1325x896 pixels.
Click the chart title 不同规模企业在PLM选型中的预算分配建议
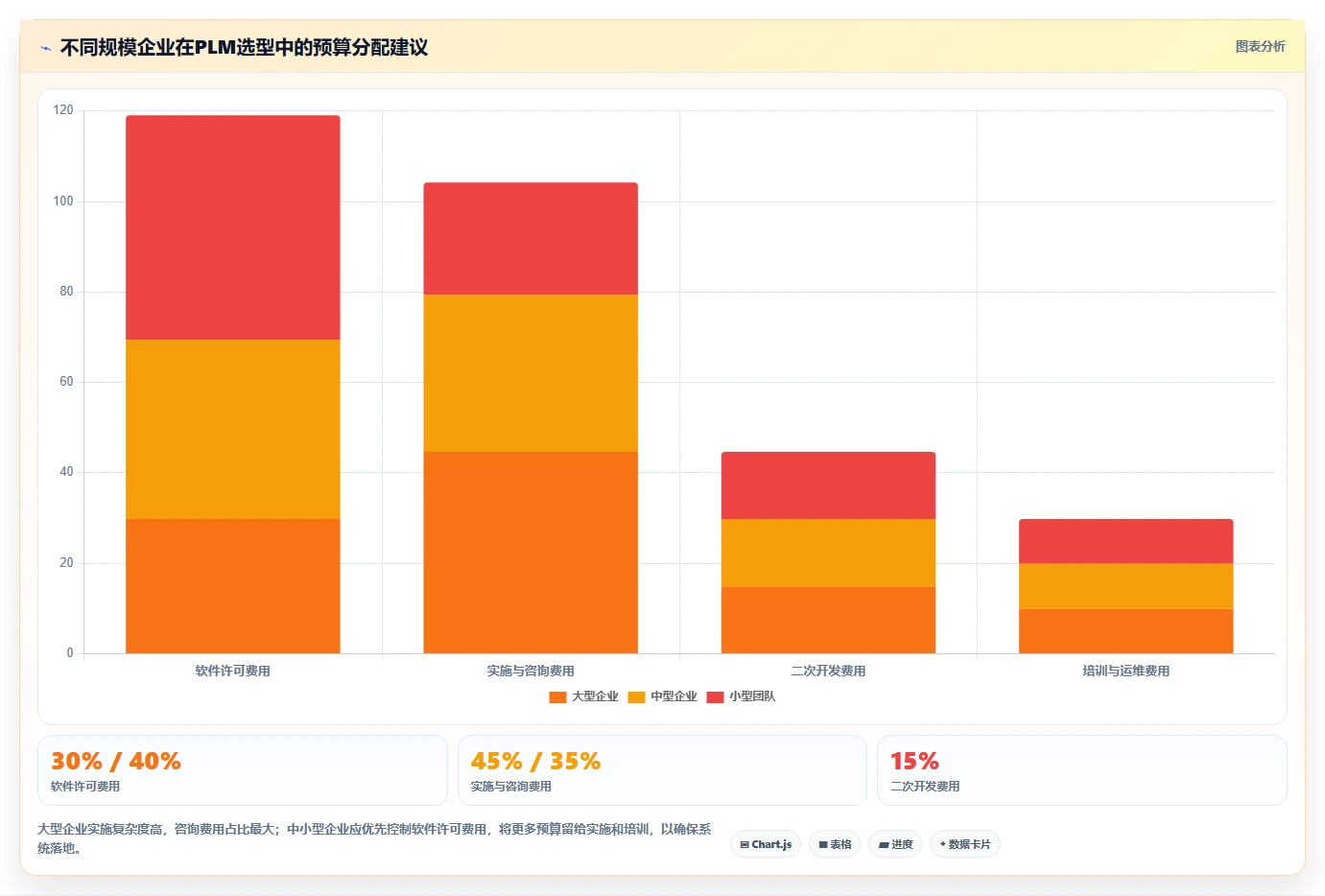[x=244, y=47]
